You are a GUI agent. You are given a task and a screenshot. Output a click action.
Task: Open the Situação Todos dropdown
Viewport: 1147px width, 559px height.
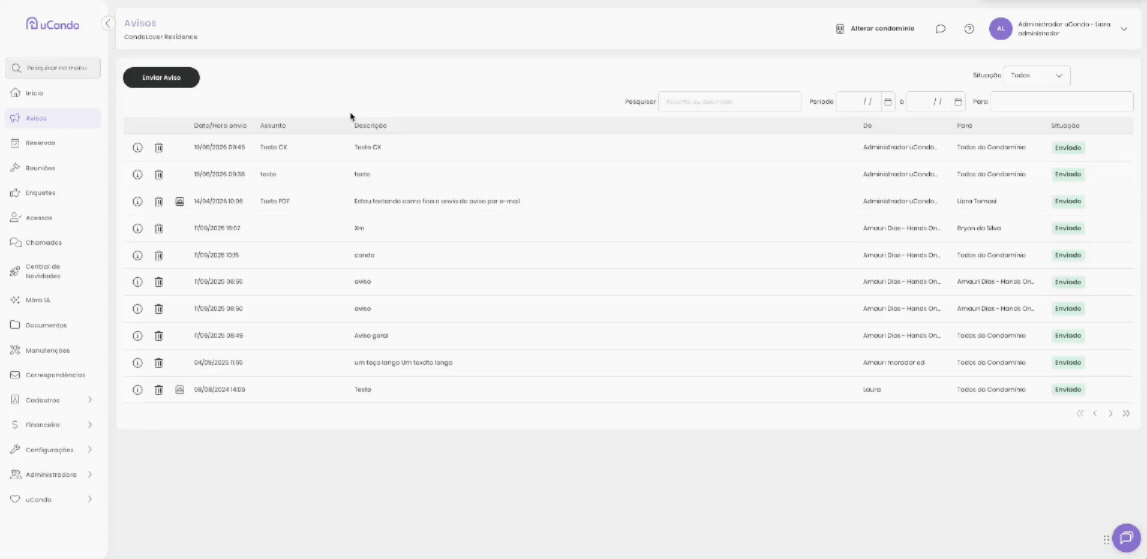1037,75
